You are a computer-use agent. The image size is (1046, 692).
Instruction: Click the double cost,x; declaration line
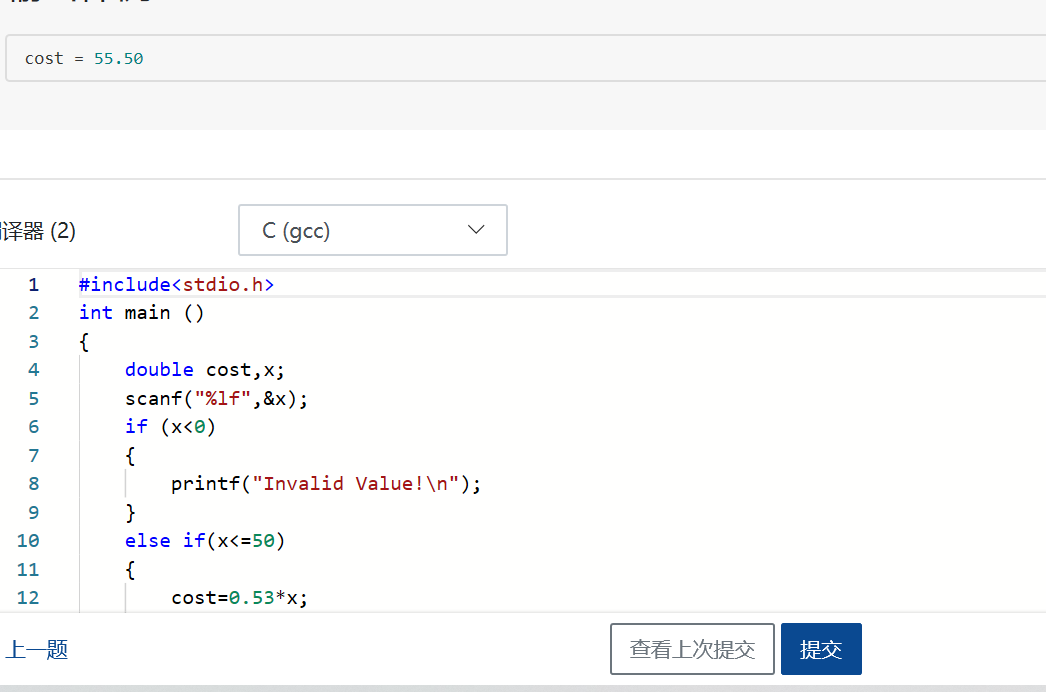click(205, 370)
